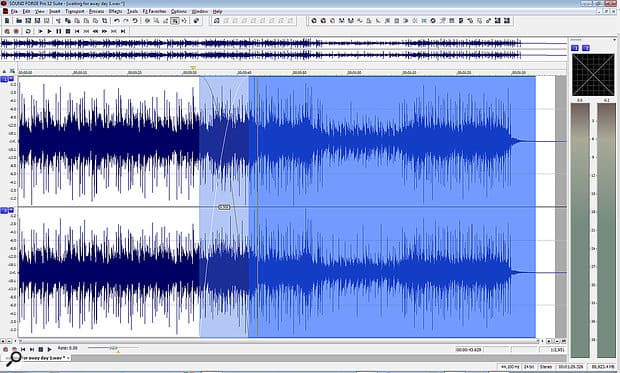Toggle channel 1 button in the meters panel
The width and height of the screenshot is (620, 373).
[575, 48]
